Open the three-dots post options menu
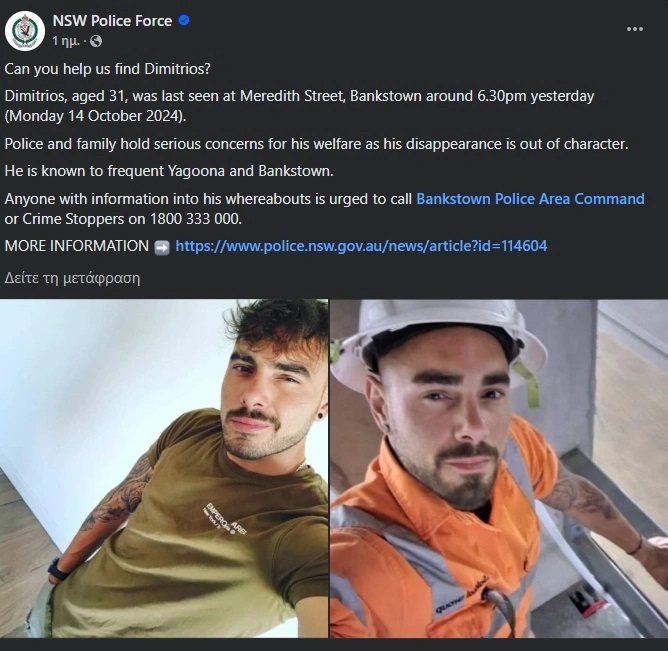The width and height of the screenshot is (668, 651). pos(635,29)
